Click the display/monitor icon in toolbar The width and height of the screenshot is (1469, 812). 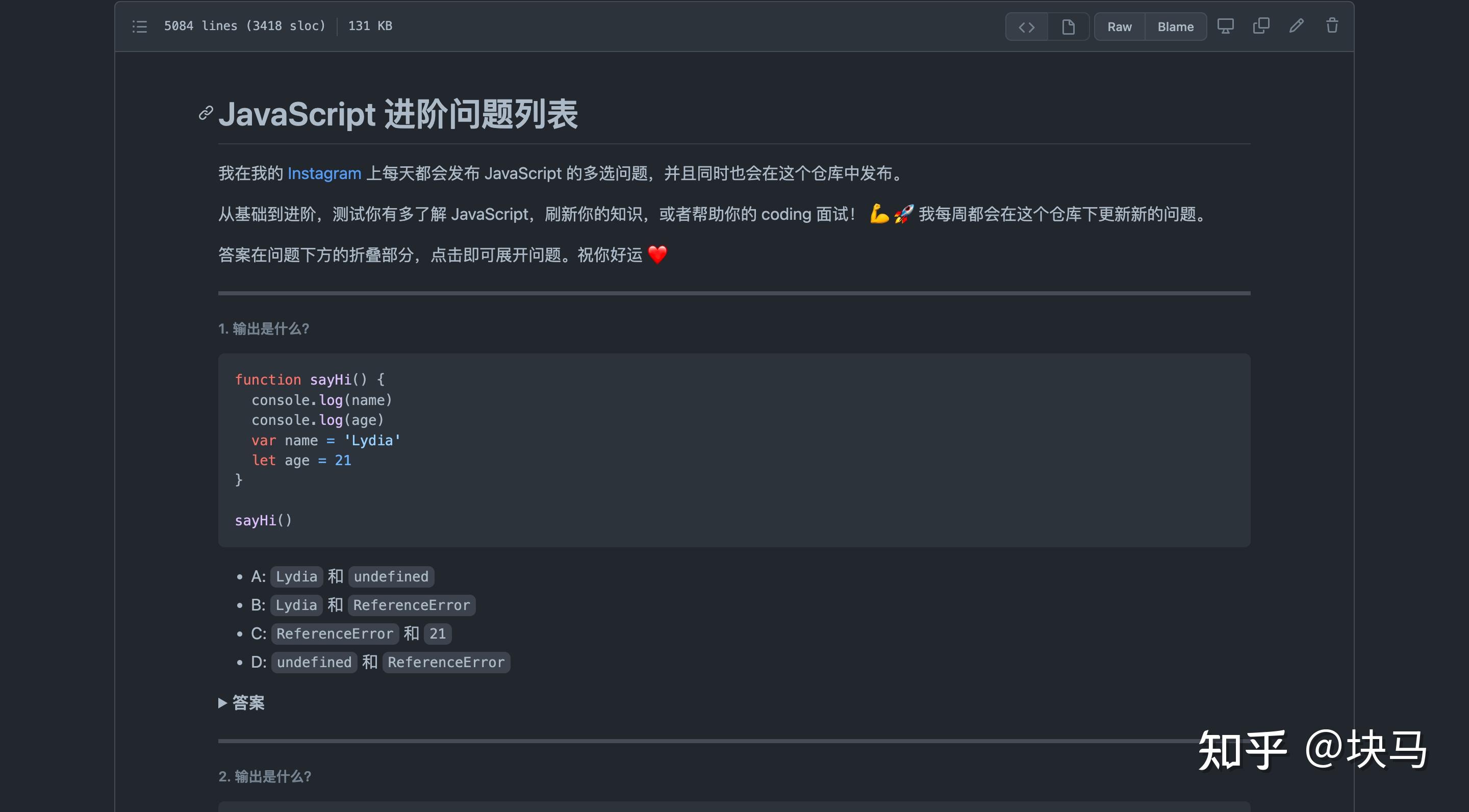(1225, 26)
